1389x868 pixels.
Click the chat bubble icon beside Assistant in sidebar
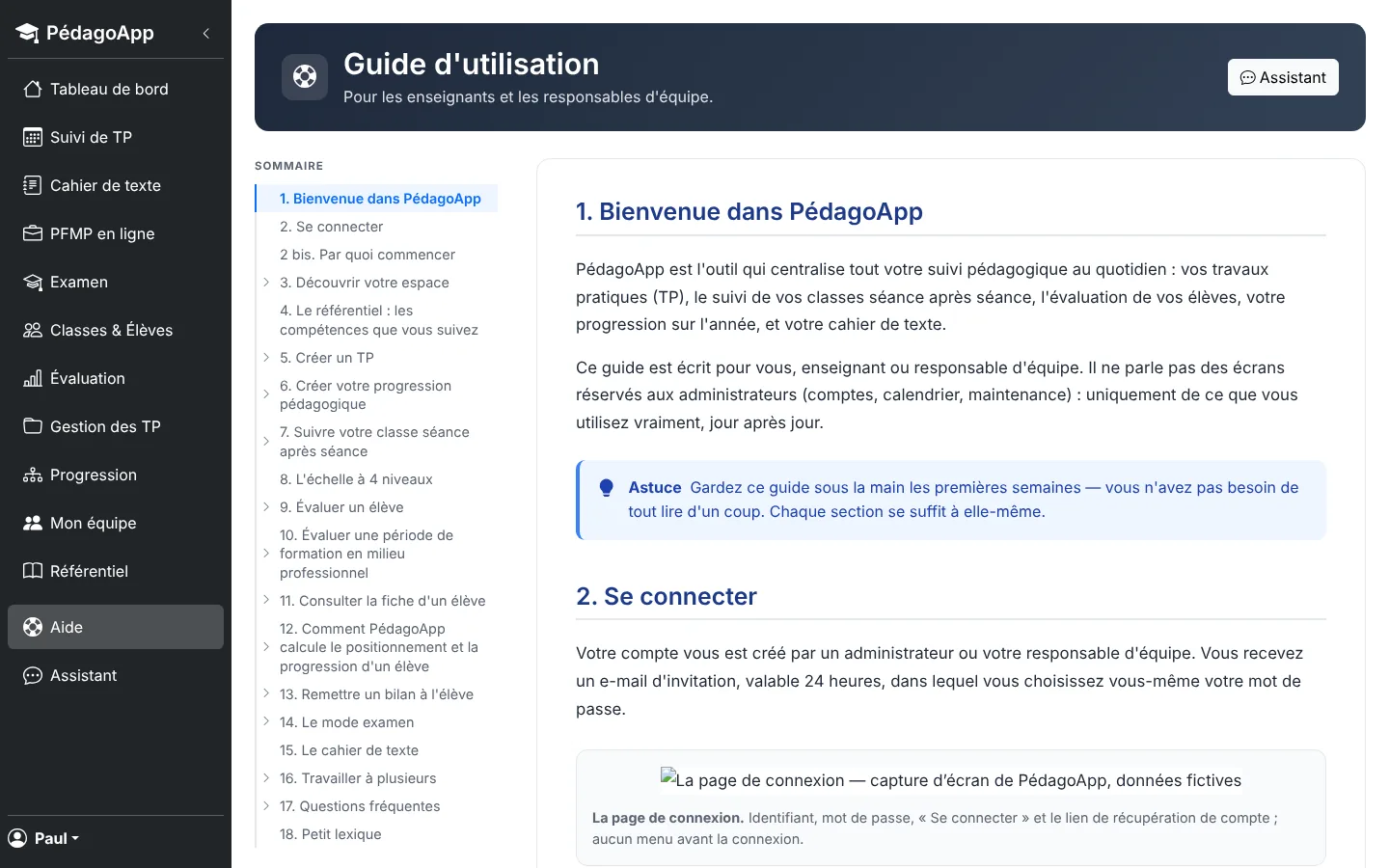click(x=33, y=675)
